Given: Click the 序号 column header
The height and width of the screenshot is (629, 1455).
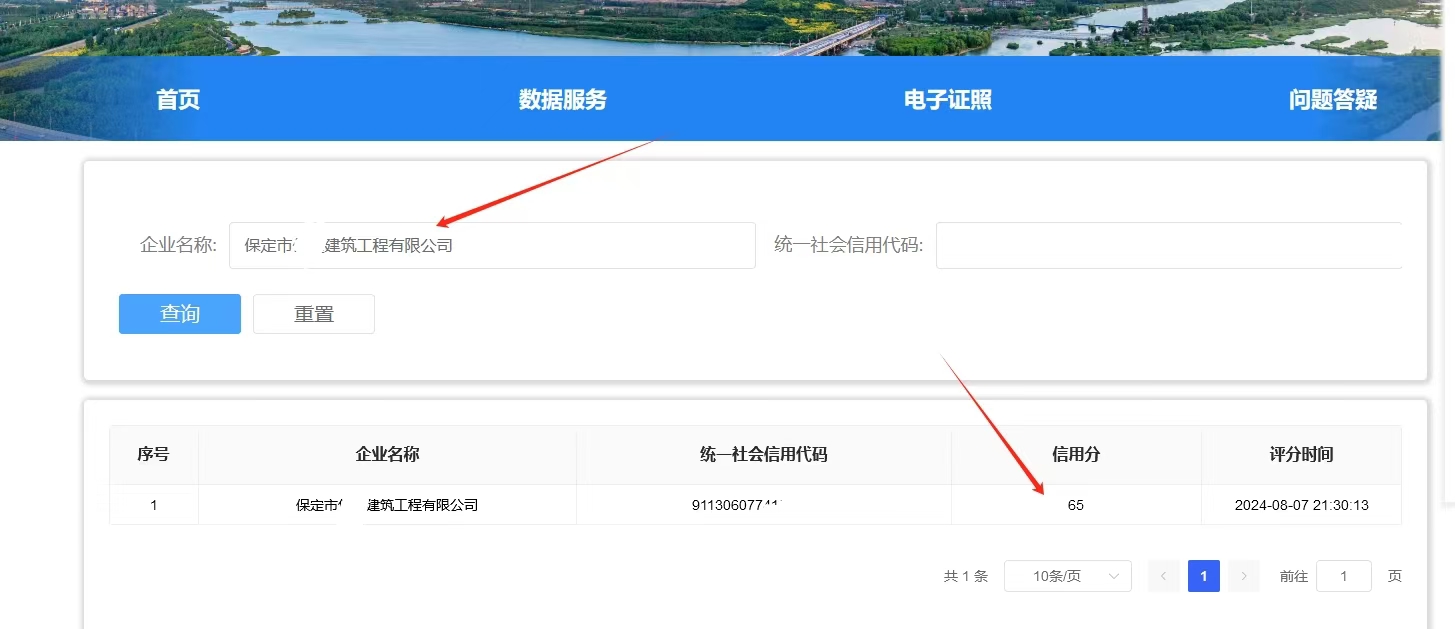Looking at the screenshot, I should 153,454.
